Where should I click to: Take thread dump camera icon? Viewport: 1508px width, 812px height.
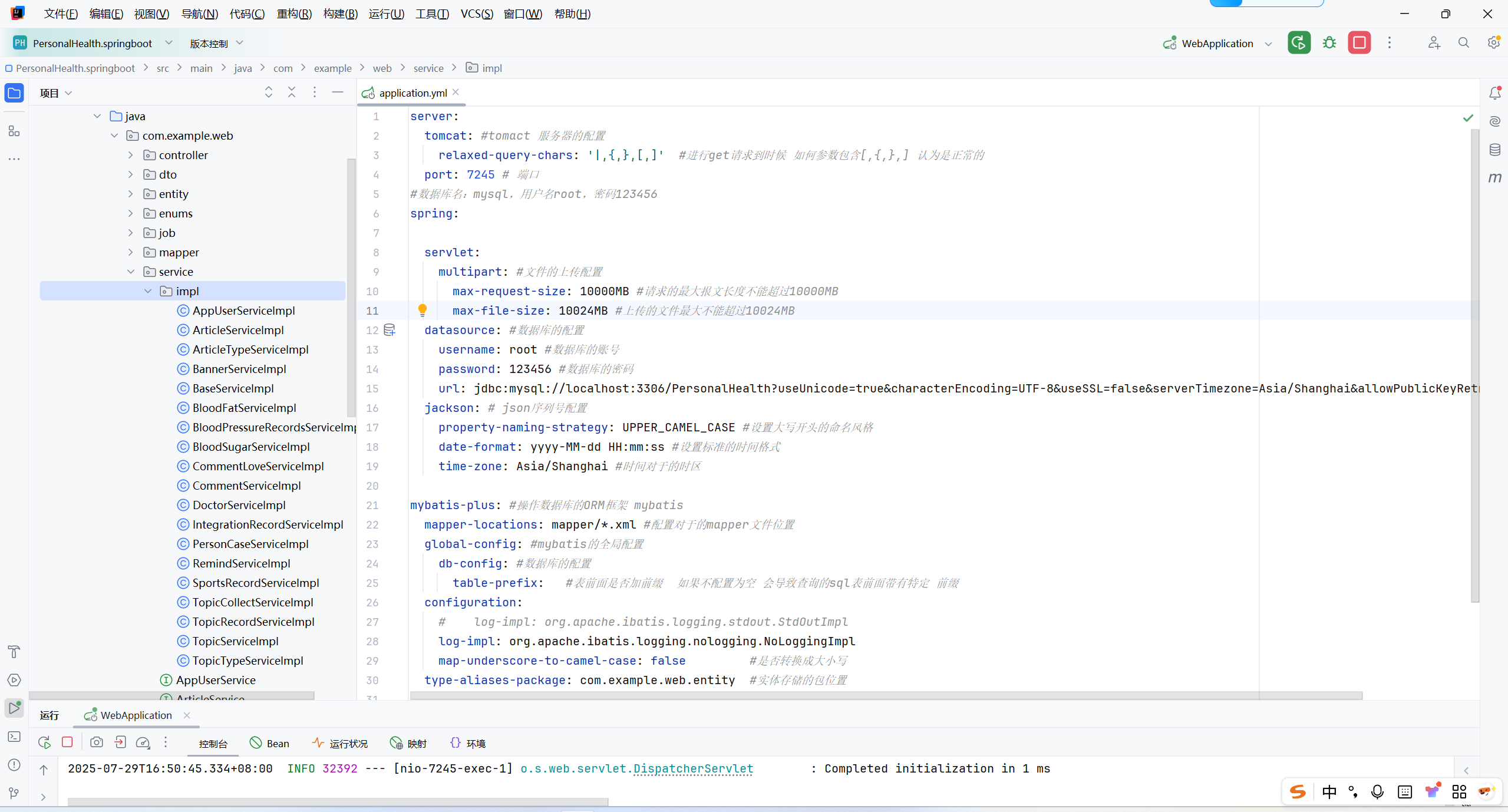[97, 742]
